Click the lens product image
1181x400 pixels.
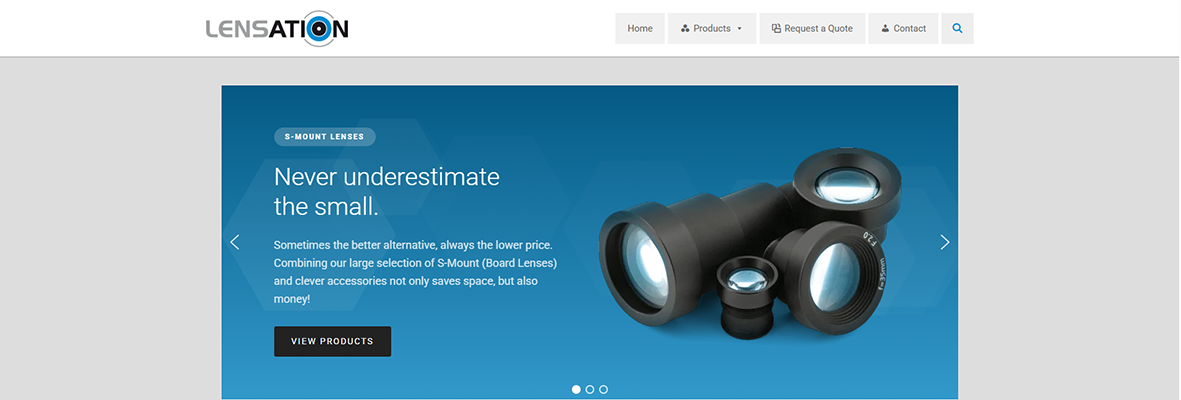point(750,243)
